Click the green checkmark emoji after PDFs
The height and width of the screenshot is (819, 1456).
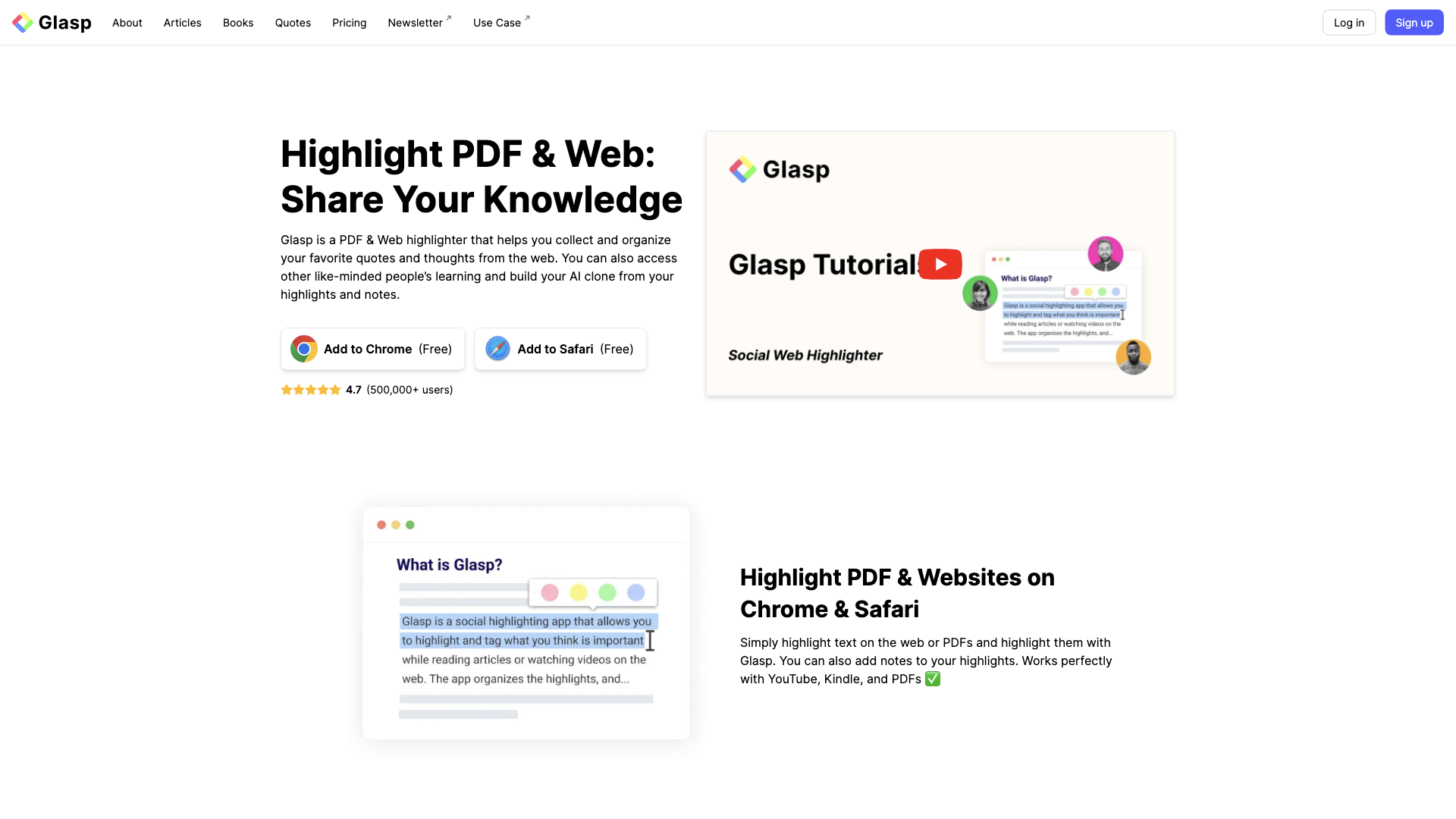click(933, 679)
